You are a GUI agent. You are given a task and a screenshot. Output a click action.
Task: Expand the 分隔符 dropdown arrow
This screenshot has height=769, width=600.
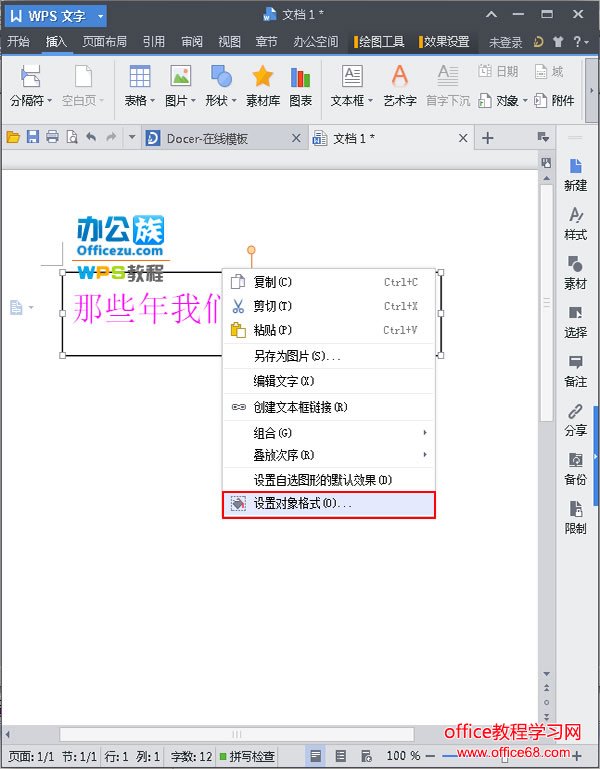(50, 101)
